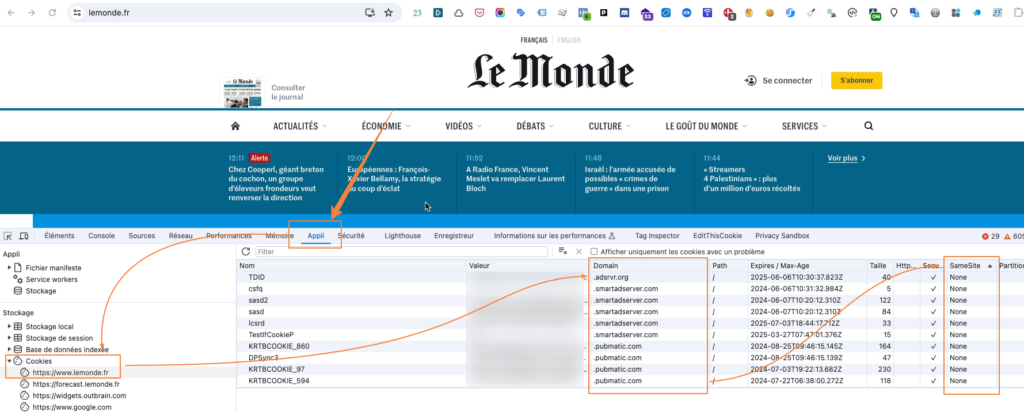Image resolution: width=1024 pixels, height=412 pixels.
Task: Delete selected cookie with the X icon
Action: click(579, 251)
